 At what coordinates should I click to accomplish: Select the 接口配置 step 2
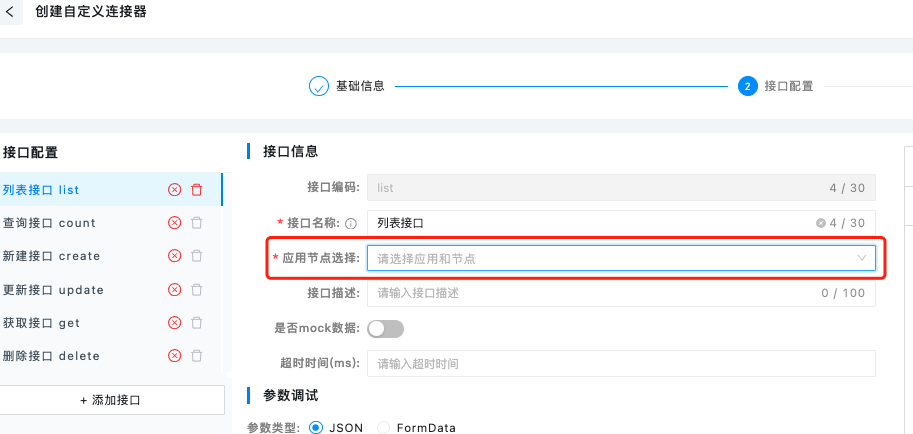776,86
